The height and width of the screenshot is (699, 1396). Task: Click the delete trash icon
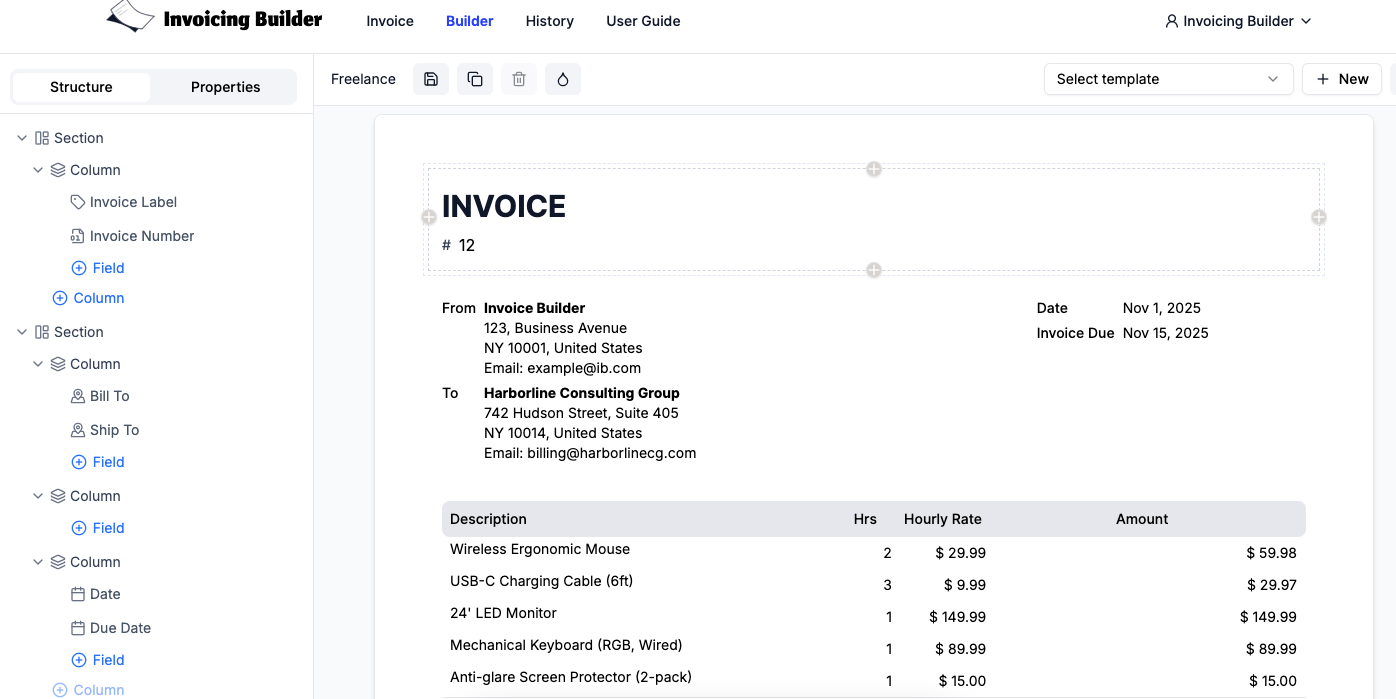click(x=519, y=79)
